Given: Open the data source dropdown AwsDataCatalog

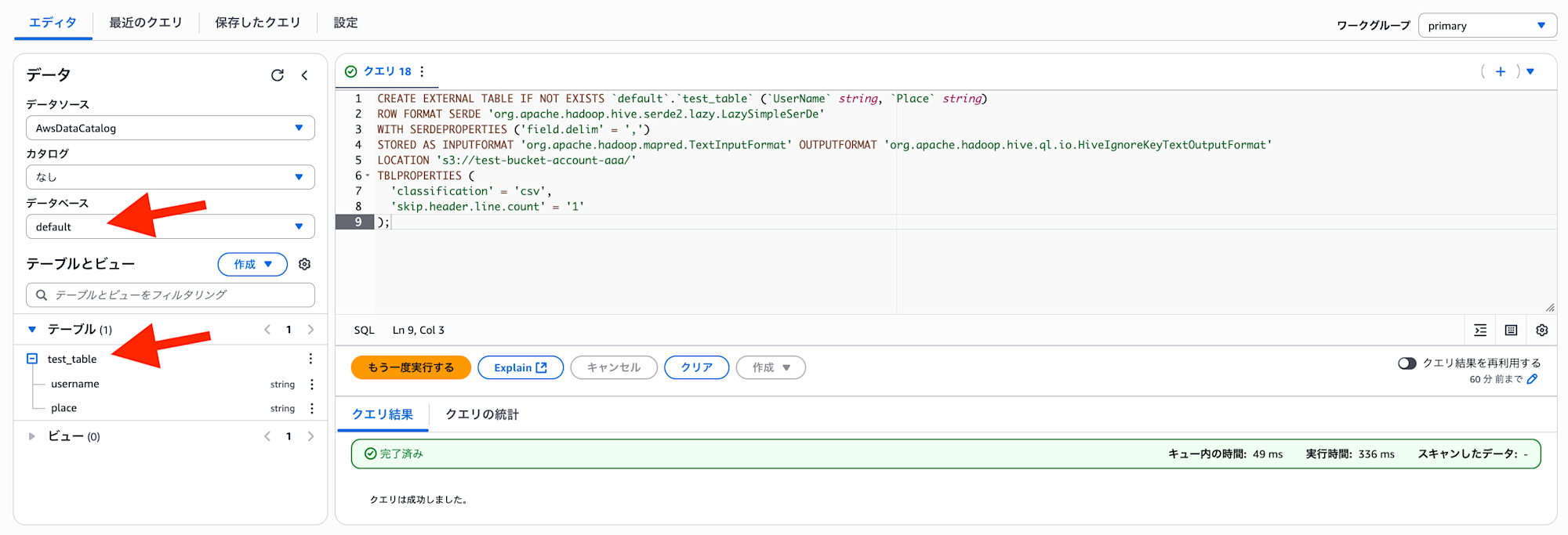Looking at the screenshot, I should [170, 128].
